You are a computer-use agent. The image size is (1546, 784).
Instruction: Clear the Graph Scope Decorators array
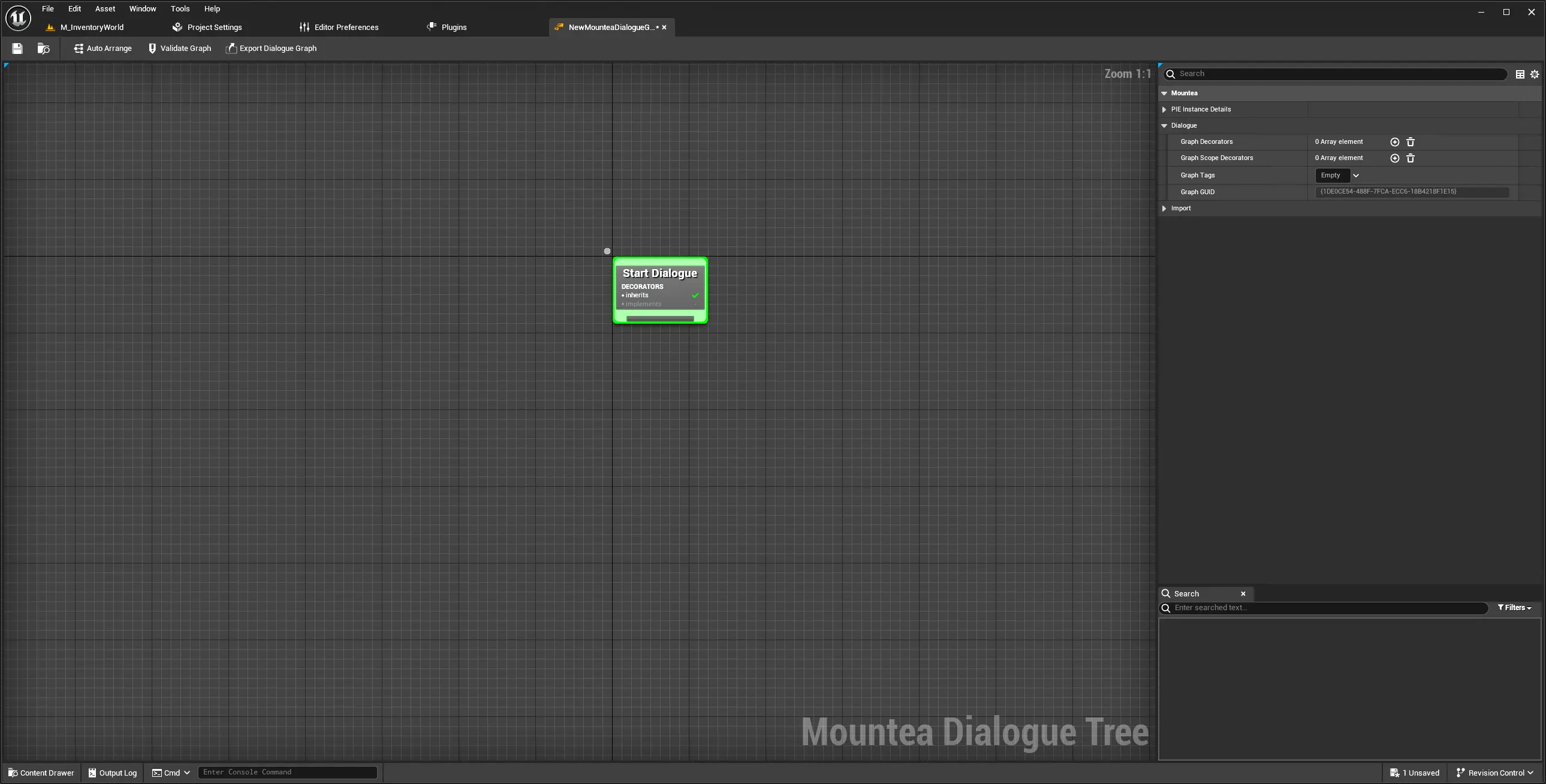1411,158
